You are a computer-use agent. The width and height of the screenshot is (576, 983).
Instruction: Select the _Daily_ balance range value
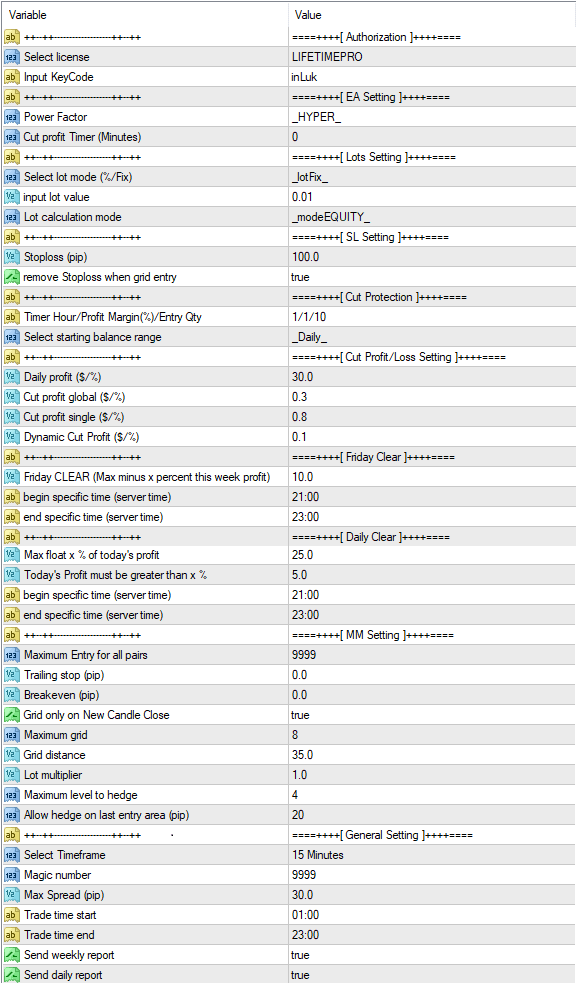point(310,337)
